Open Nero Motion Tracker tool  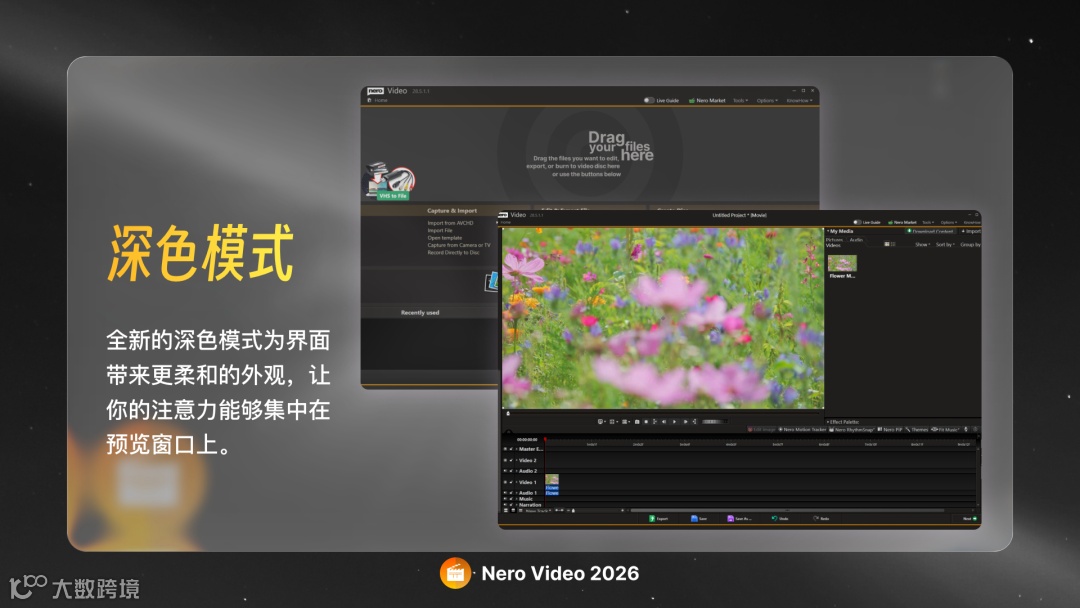[802, 430]
